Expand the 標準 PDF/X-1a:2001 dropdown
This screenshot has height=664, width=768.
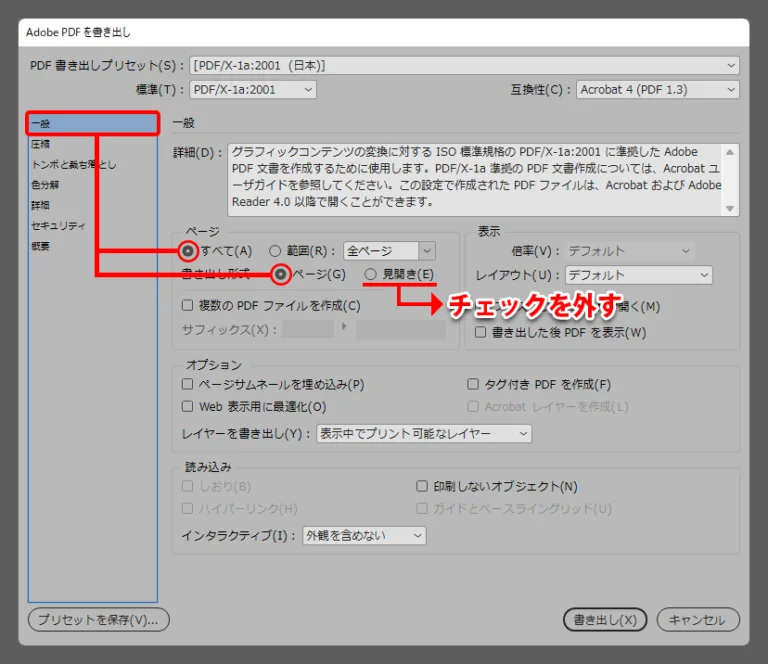[252, 90]
